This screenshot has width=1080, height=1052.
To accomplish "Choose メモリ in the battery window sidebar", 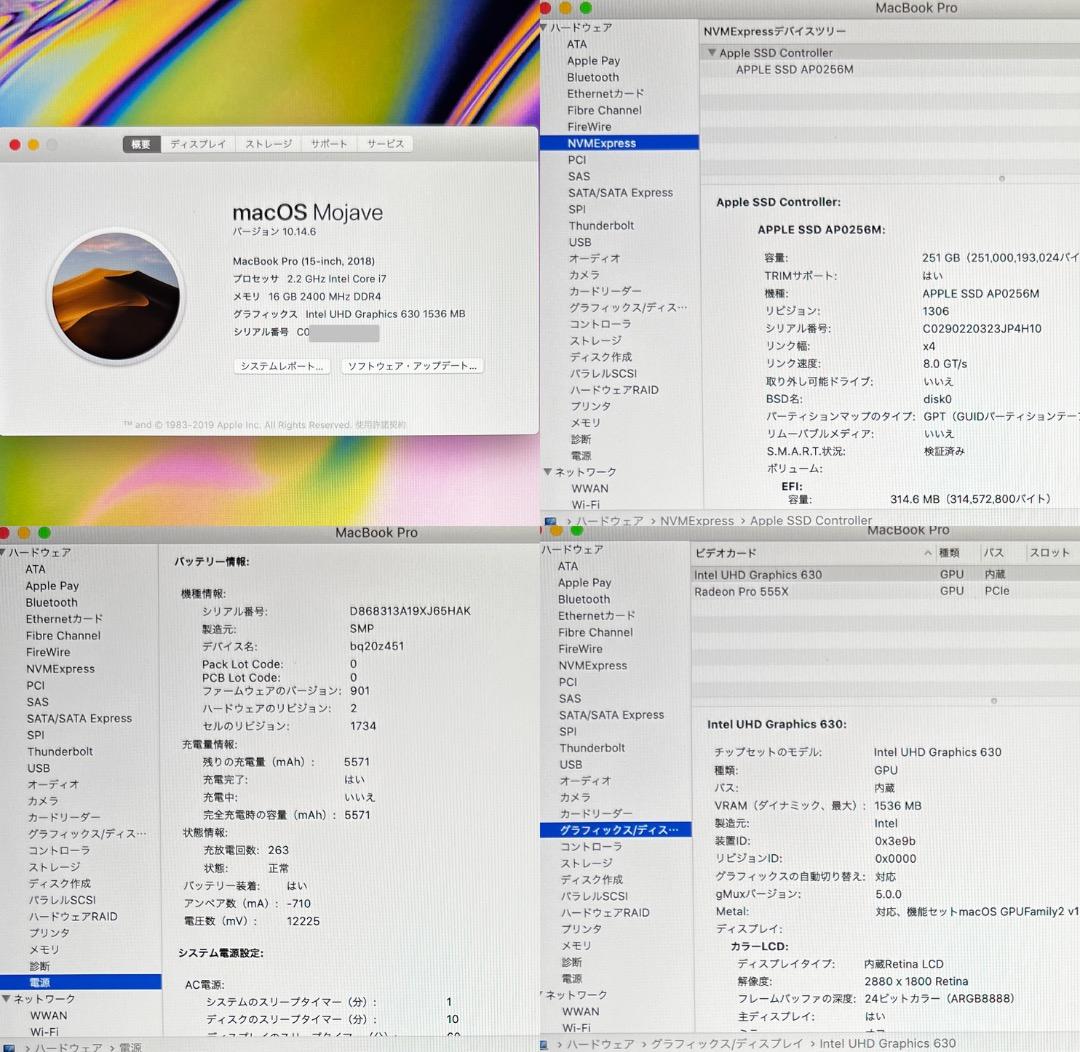I will [43, 949].
